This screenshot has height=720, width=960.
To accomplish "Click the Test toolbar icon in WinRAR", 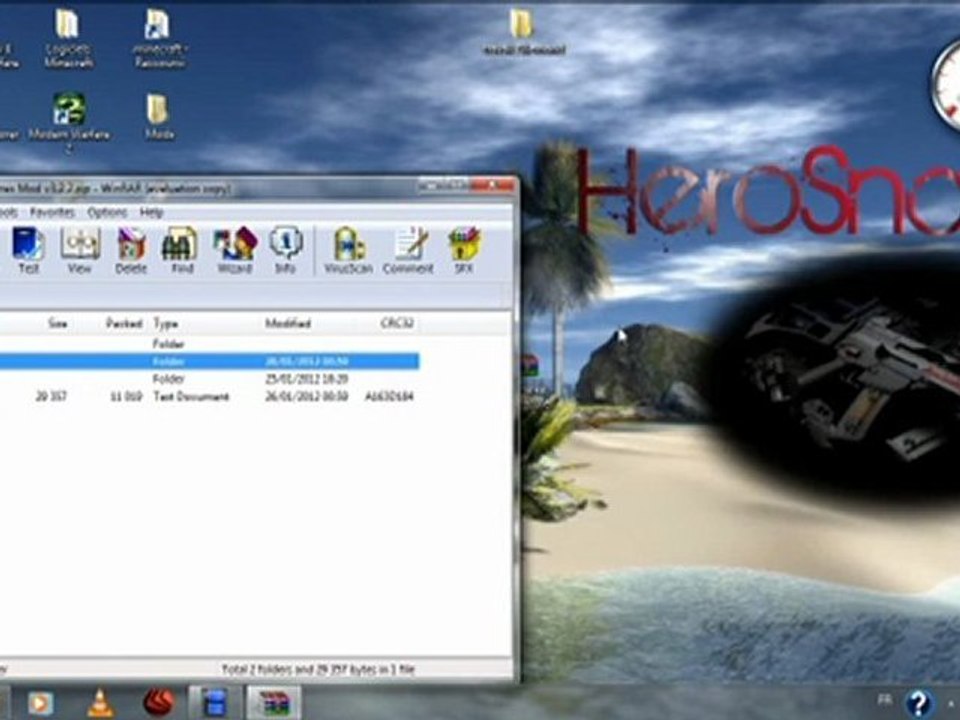I will pyautogui.click(x=28, y=250).
